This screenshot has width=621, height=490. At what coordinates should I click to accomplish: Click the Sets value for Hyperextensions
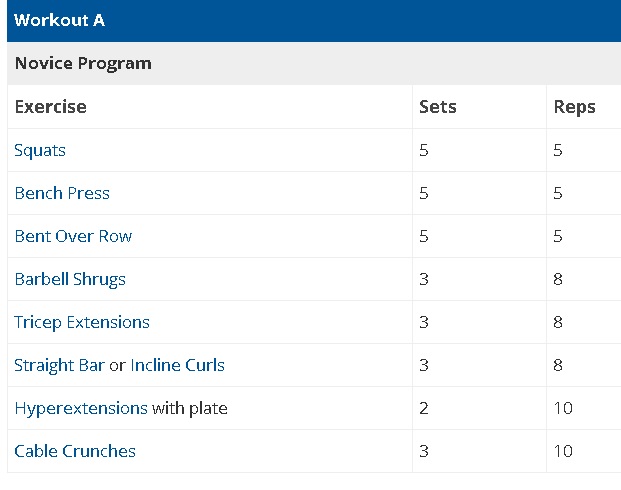[424, 408]
